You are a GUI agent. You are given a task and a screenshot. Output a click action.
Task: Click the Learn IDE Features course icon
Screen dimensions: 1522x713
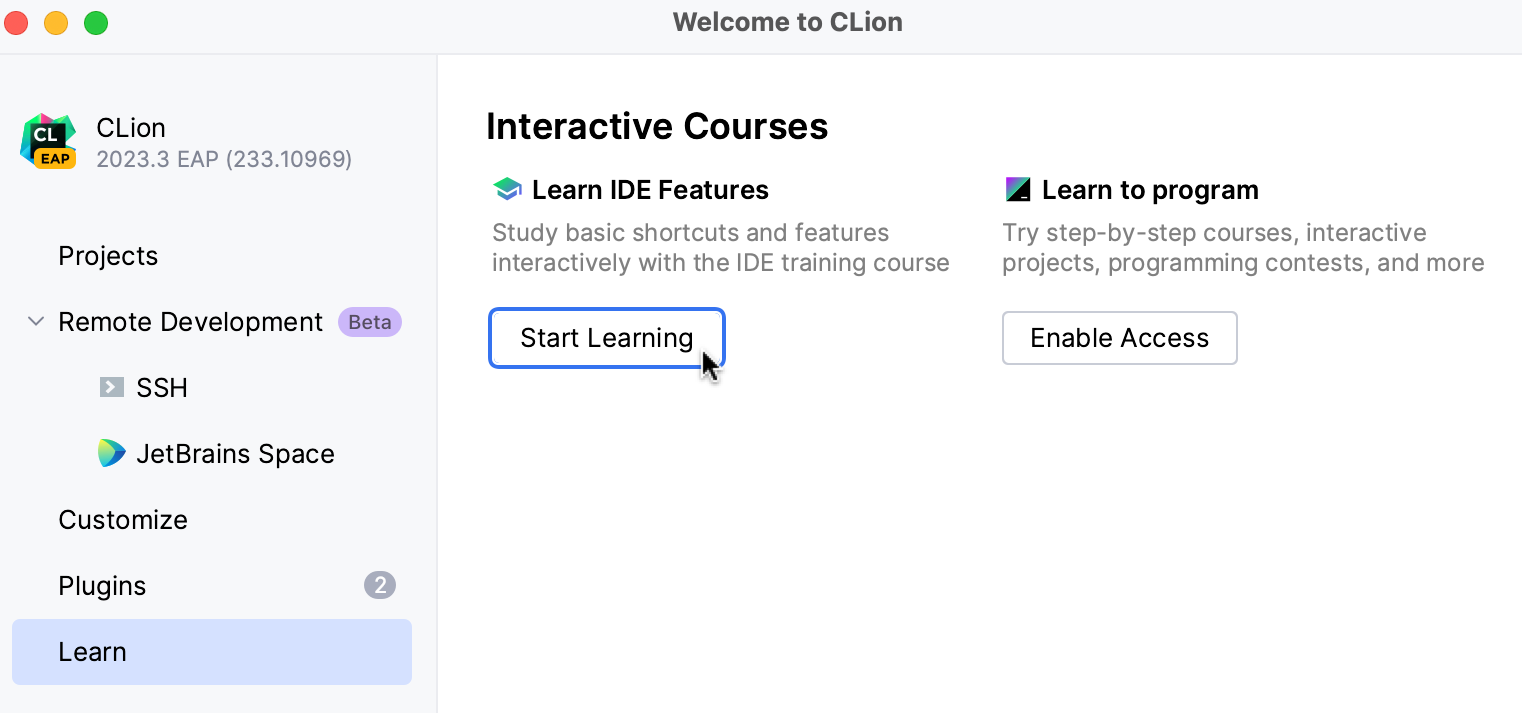[506, 188]
